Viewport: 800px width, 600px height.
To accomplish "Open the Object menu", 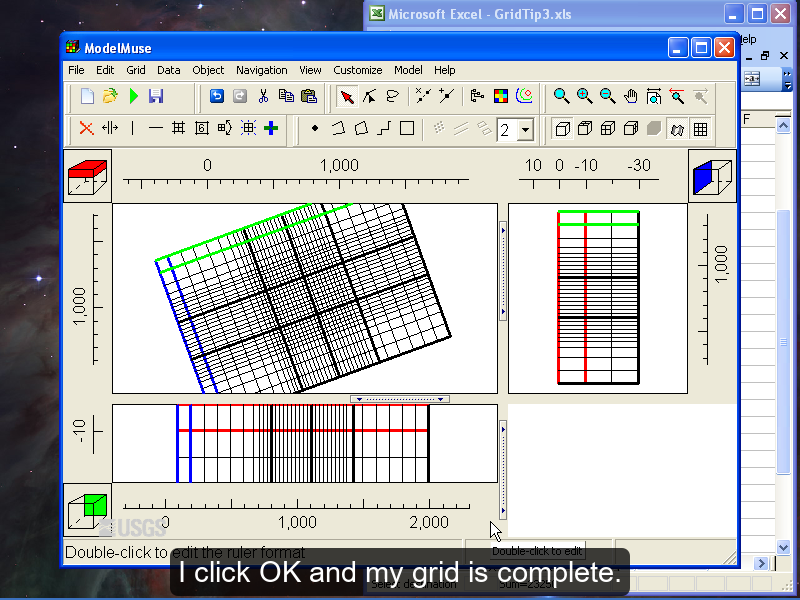I will pos(208,70).
